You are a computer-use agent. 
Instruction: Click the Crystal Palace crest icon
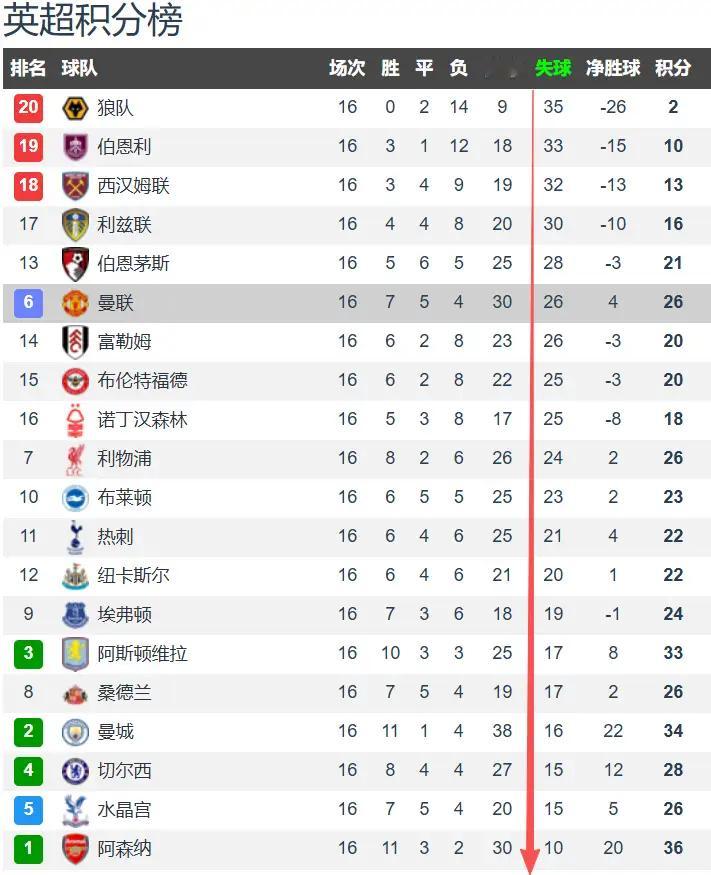pyautogui.click(x=75, y=810)
